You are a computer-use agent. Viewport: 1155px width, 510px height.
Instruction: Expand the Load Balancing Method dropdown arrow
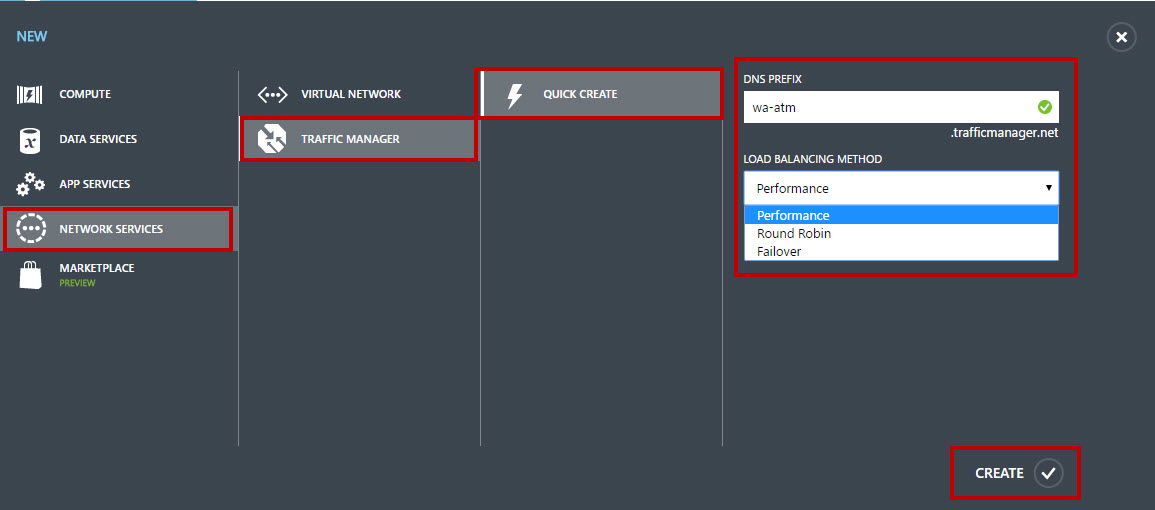1048,188
